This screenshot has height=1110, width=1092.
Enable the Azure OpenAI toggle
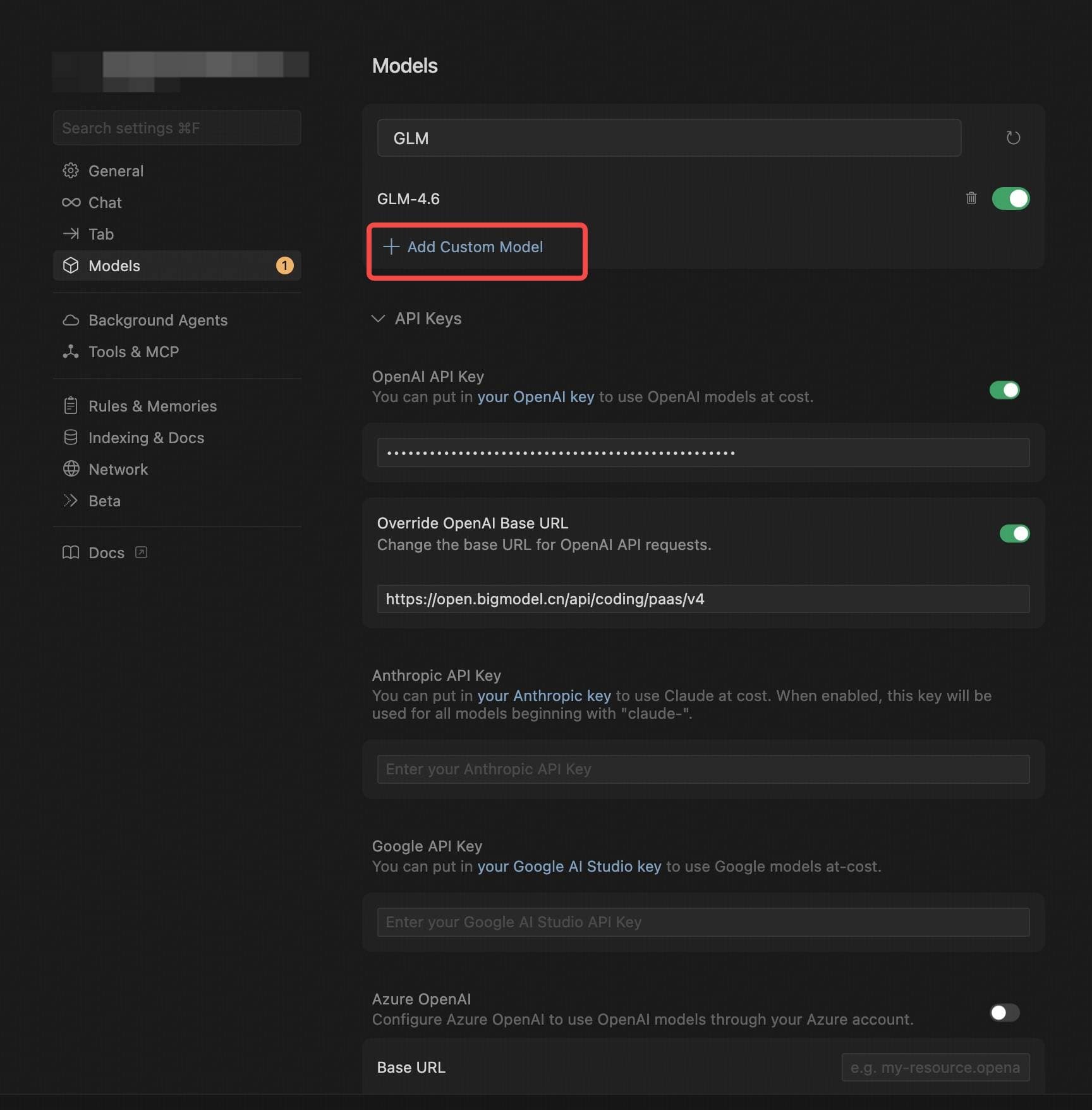click(1004, 1013)
